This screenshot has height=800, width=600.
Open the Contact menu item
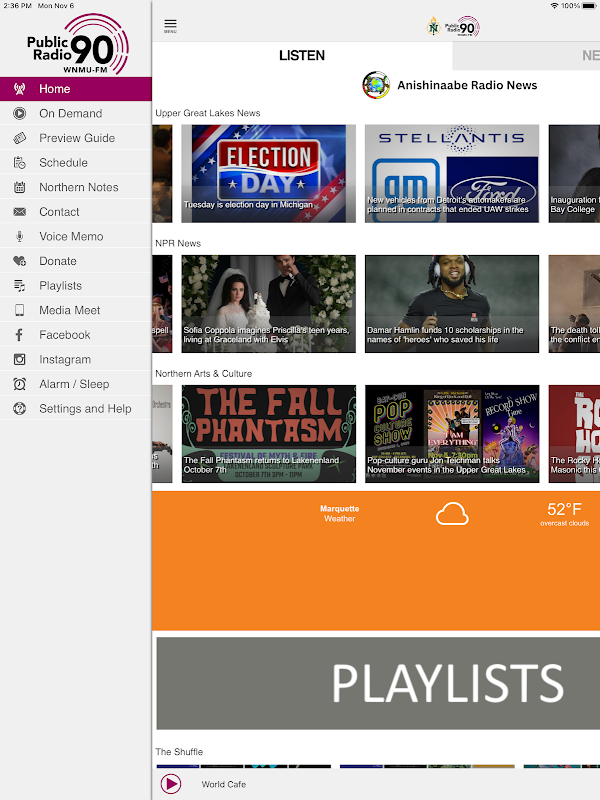point(76,212)
